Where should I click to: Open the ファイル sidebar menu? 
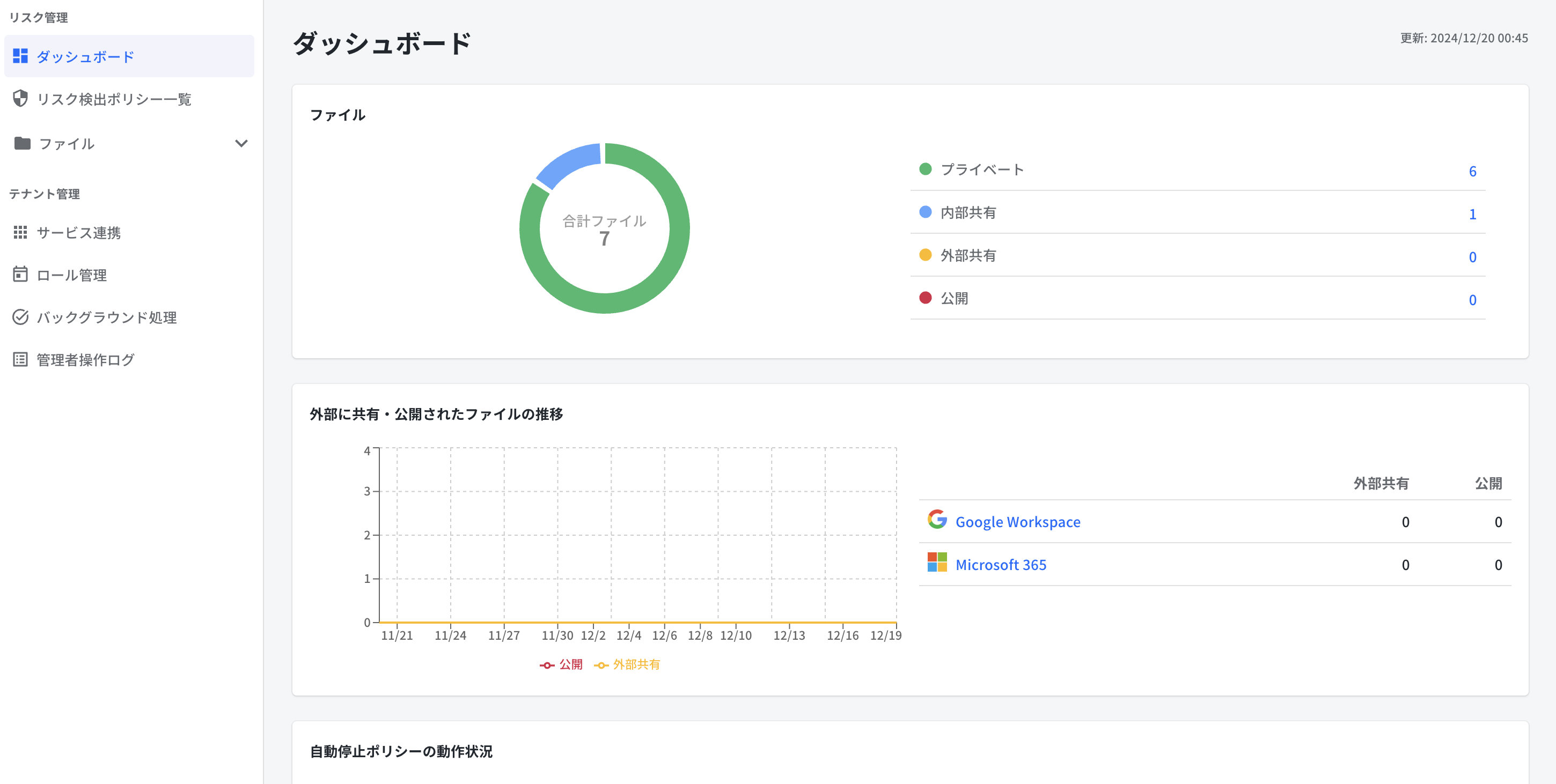coord(129,144)
